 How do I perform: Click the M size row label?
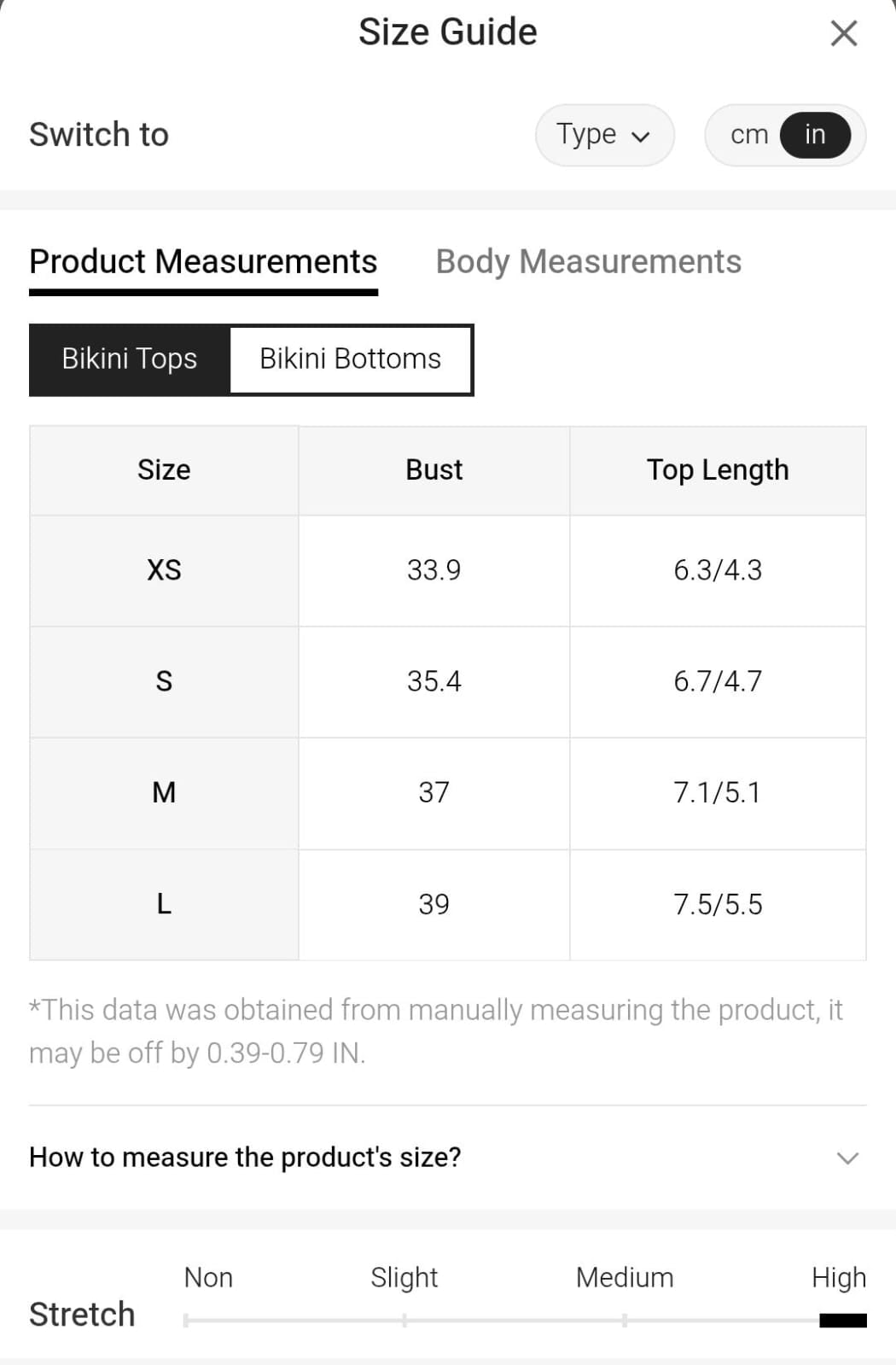click(164, 793)
